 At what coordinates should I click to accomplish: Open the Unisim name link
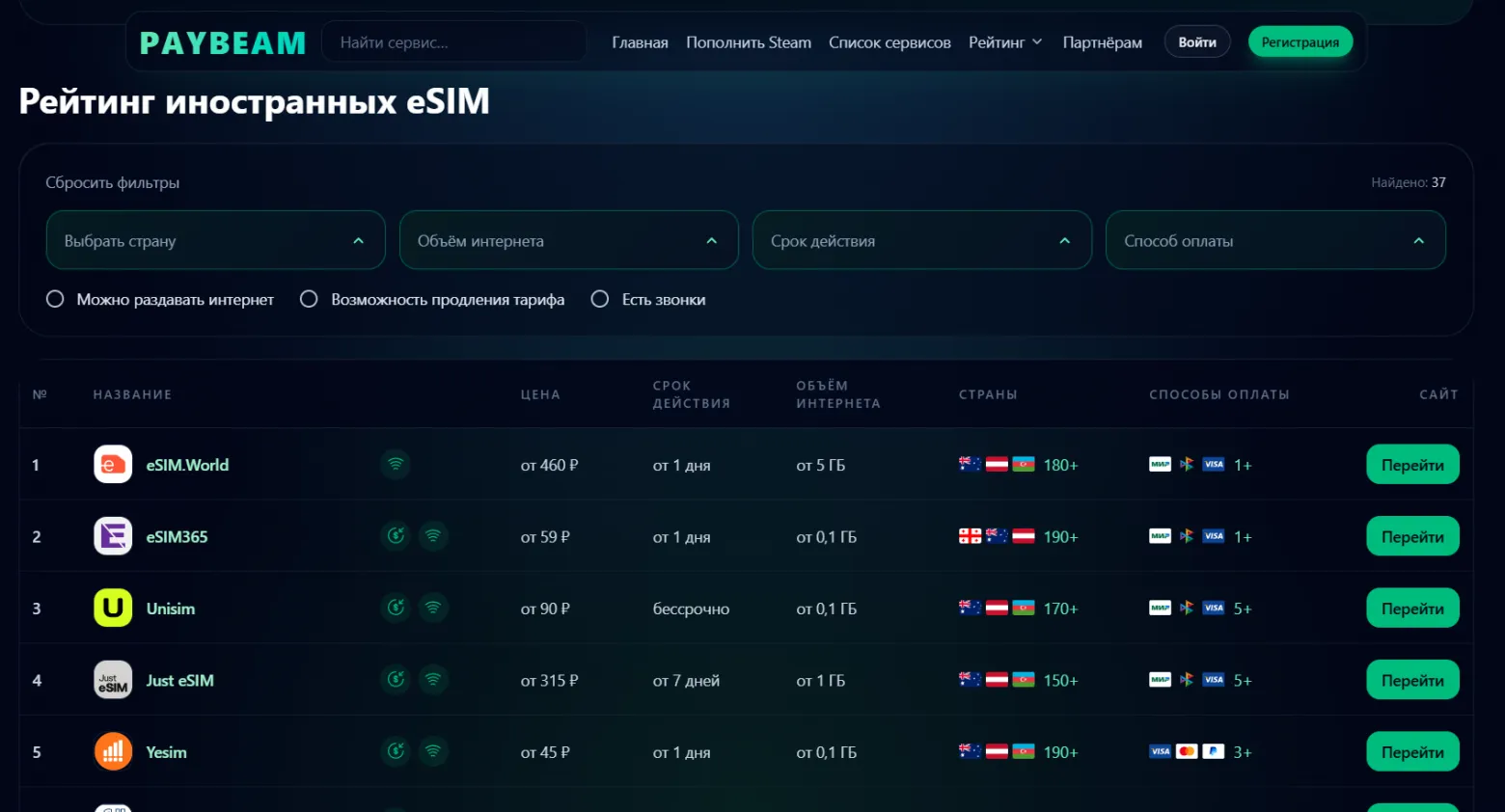tap(171, 609)
